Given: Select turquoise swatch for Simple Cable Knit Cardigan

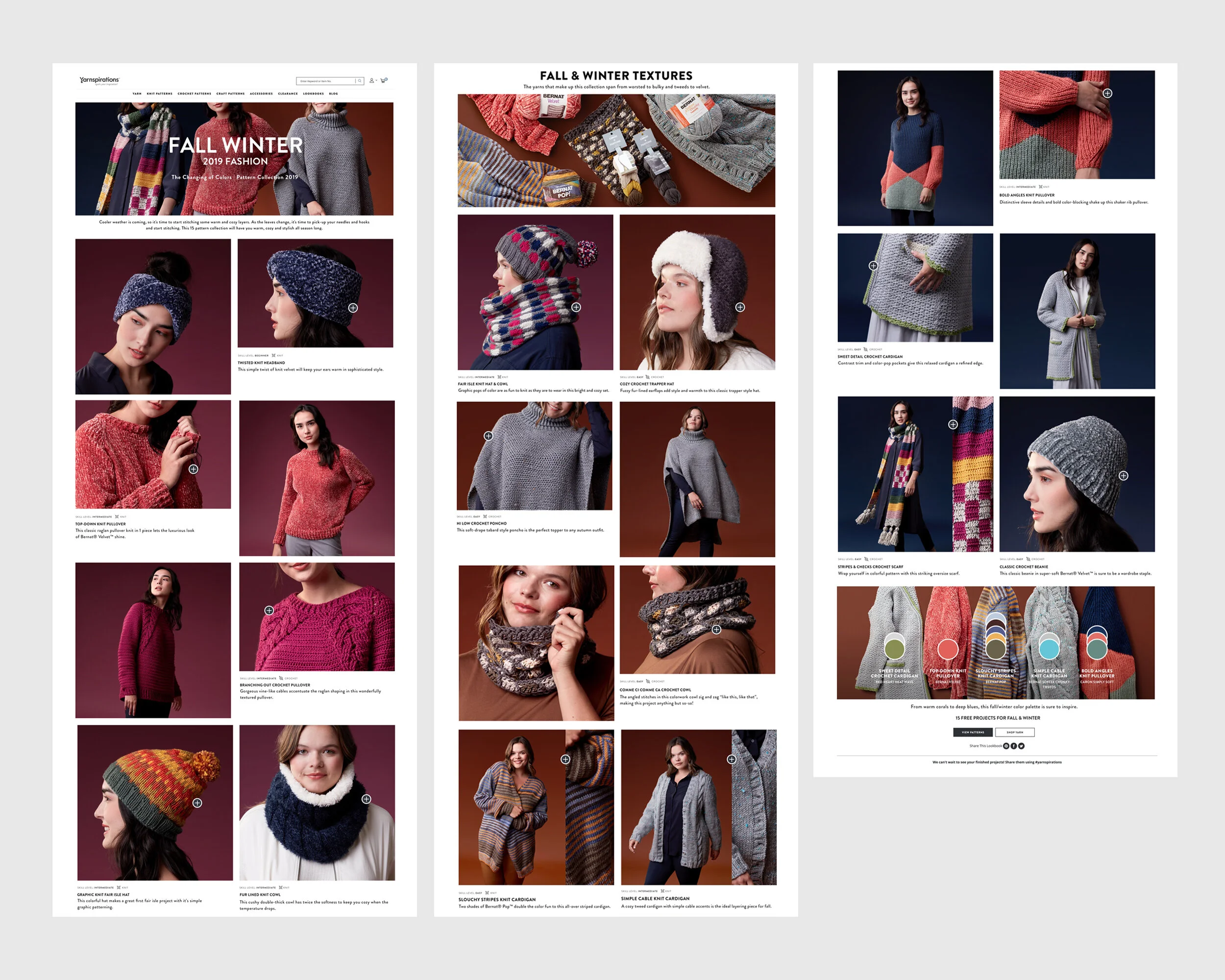Looking at the screenshot, I should pos(1049,649).
